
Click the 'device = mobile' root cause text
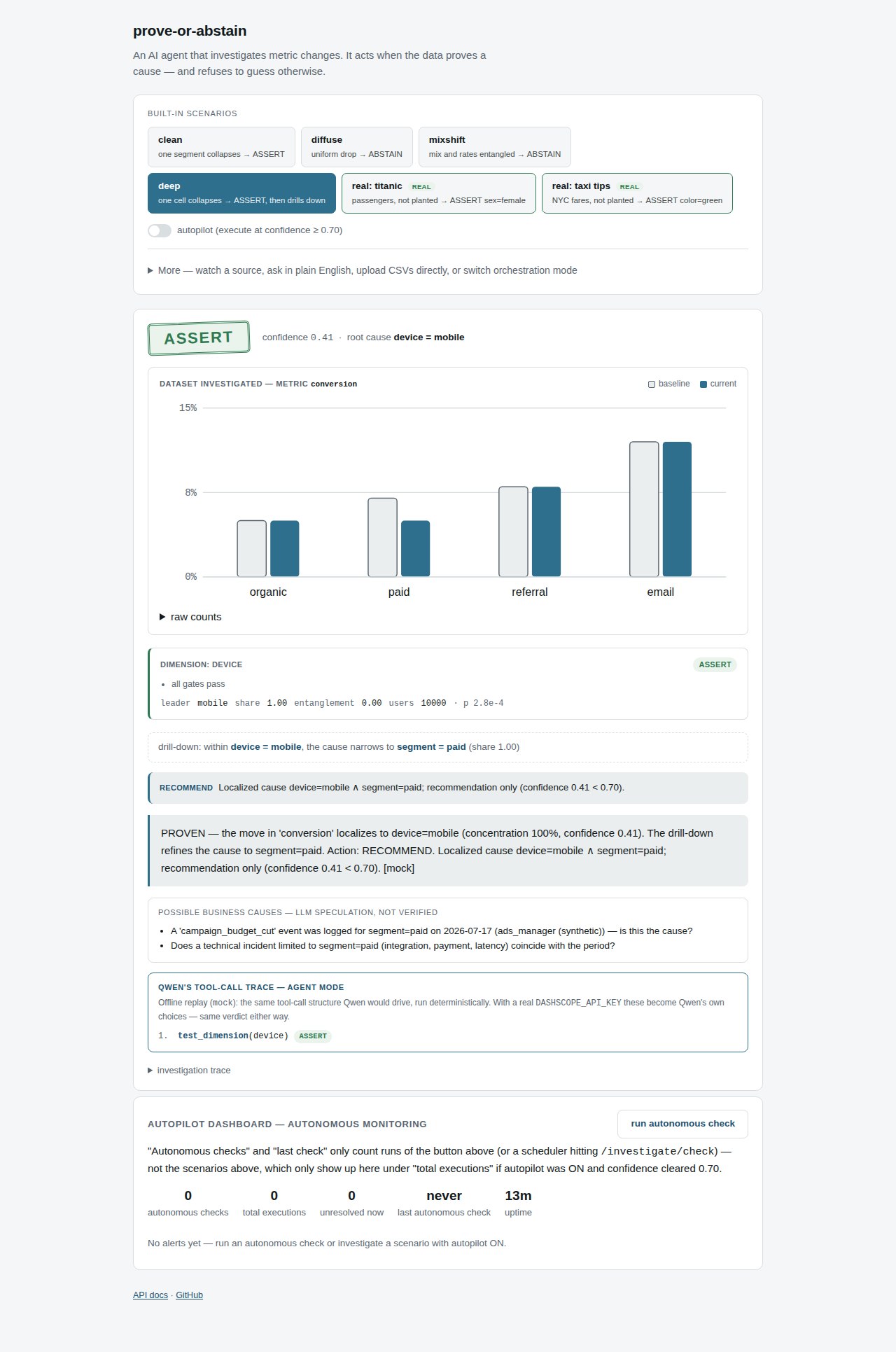pyautogui.click(x=429, y=337)
